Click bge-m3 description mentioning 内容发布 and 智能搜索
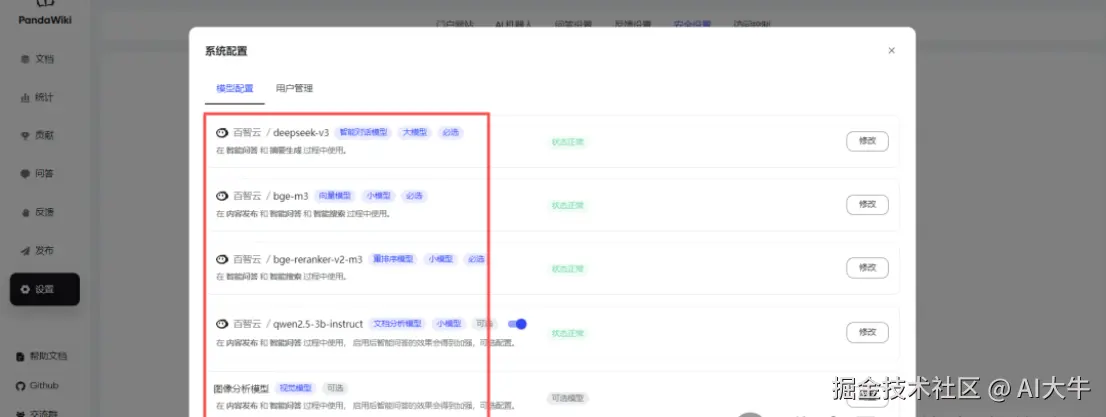1106x417 pixels. [303, 214]
